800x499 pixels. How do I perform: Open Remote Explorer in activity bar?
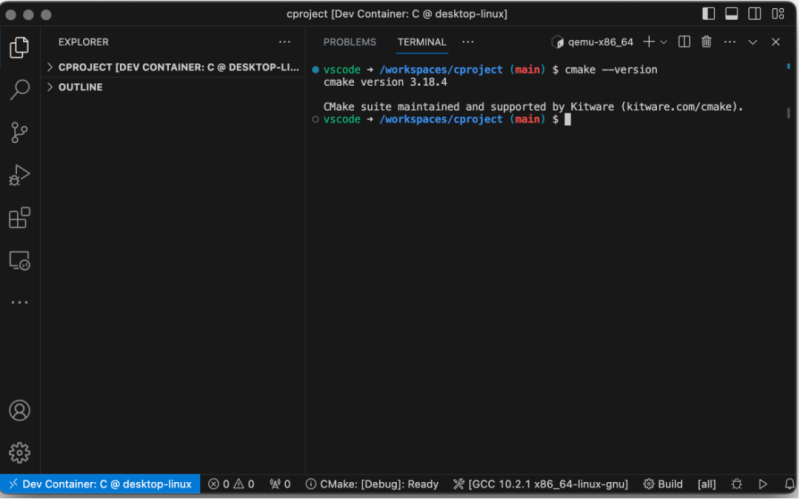coord(19,261)
